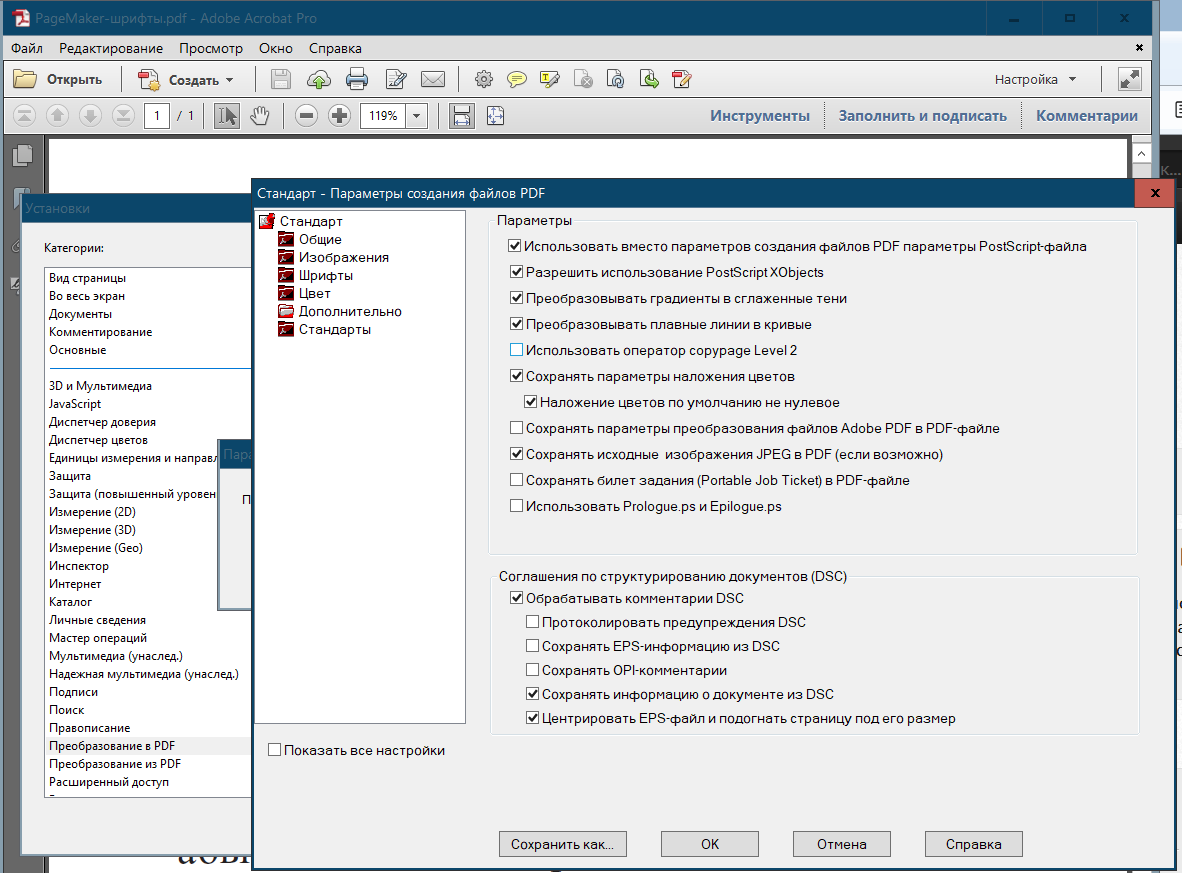This screenshot has width=1182, height=873.
Task: Select Общие in settings tree
Action: 320,239
